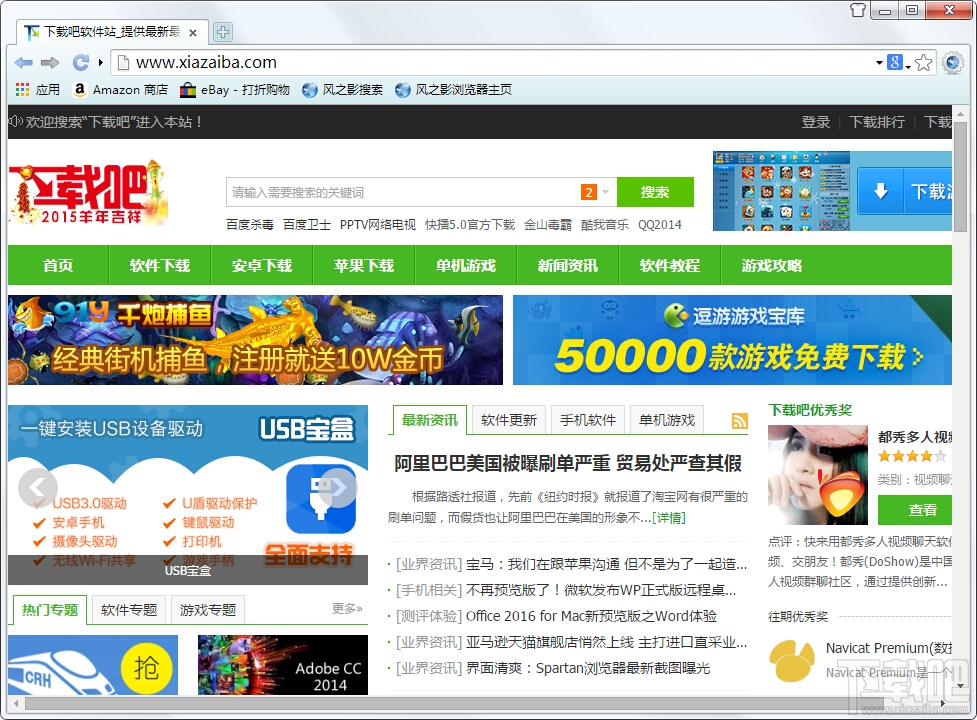Click green 查看 button for 都秀

coord(915,509)
